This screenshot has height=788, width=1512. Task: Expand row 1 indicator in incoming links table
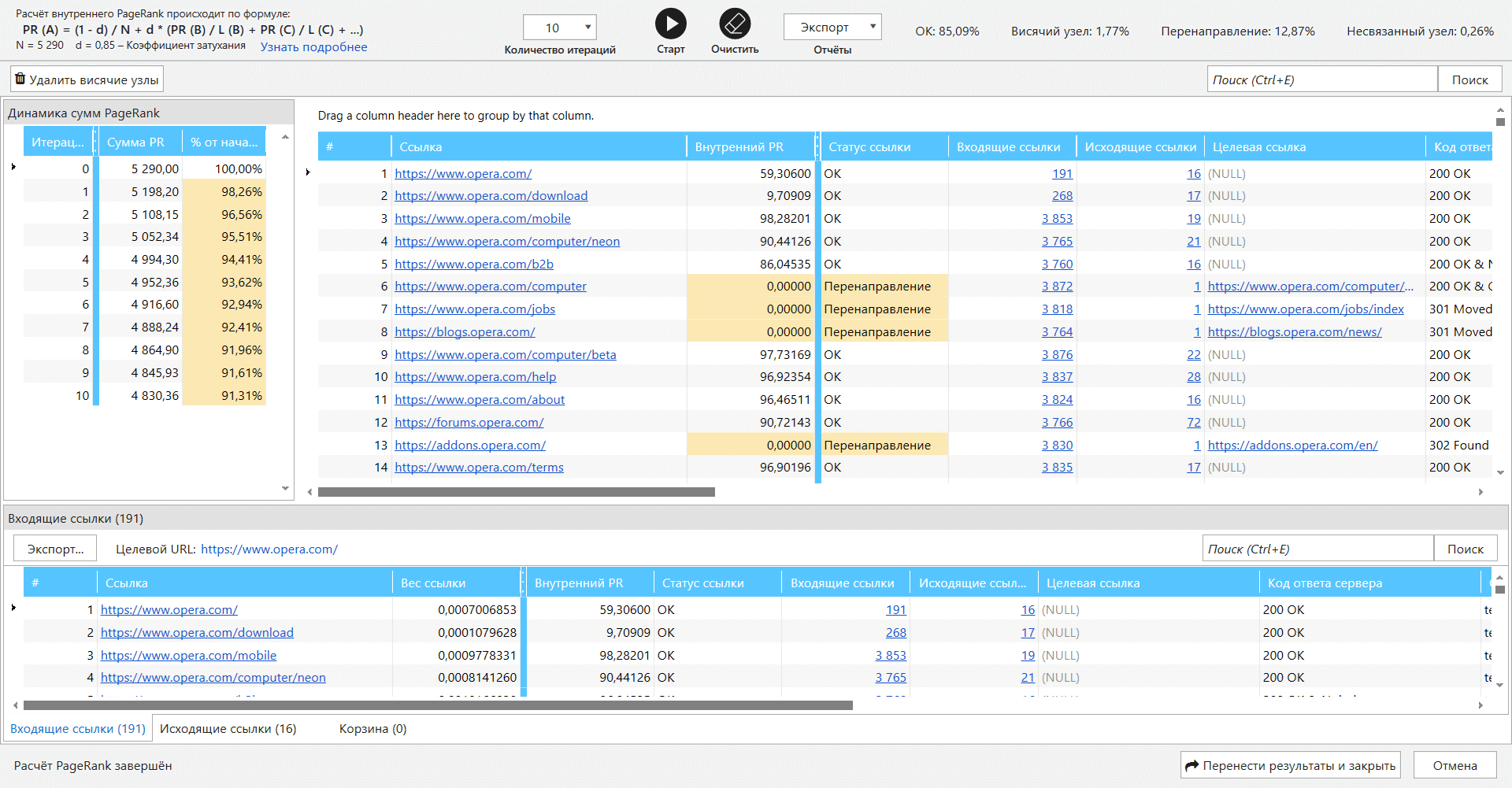click(x=13, y=608)
